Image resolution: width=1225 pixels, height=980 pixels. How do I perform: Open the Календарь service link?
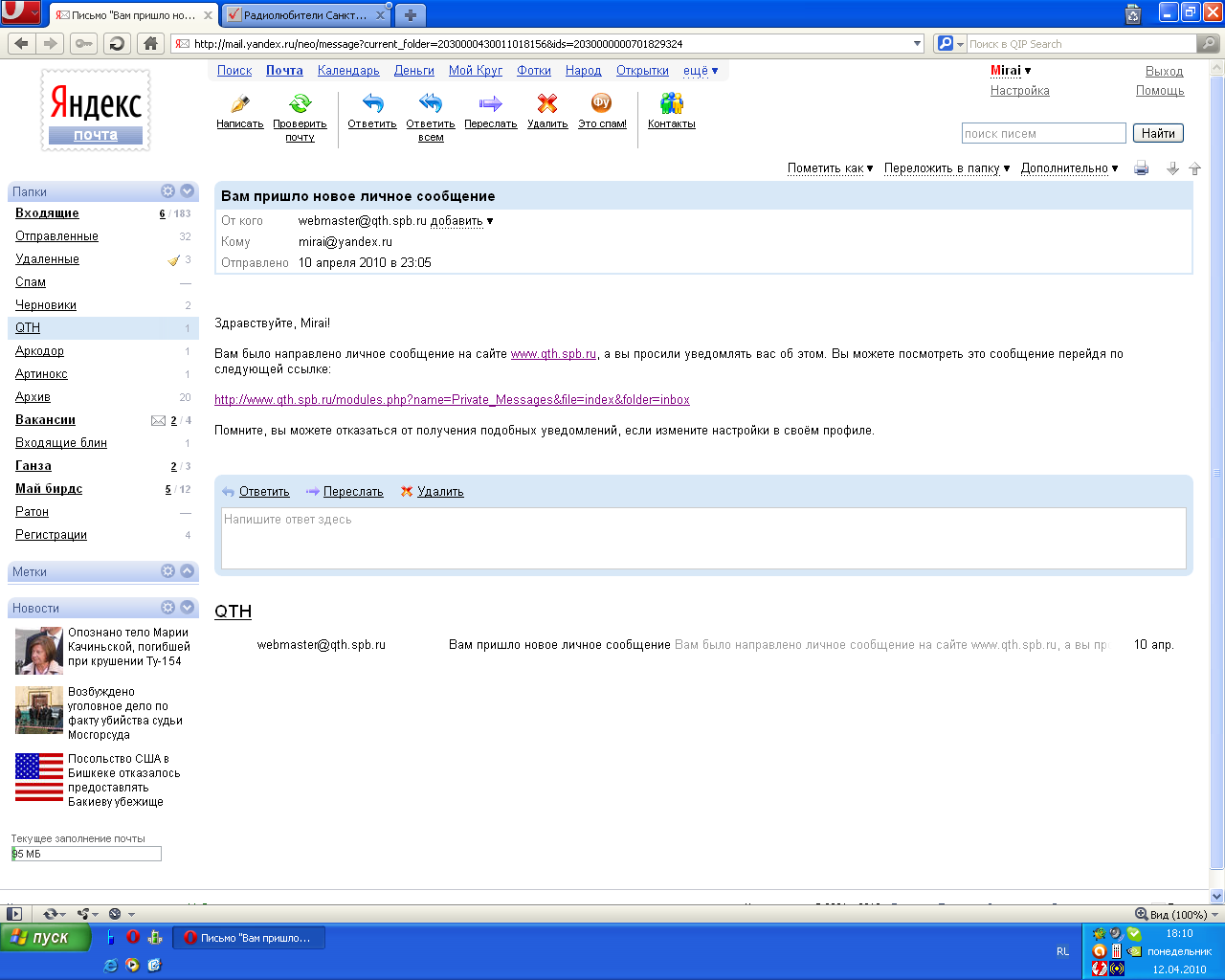(x=348, y=71)
